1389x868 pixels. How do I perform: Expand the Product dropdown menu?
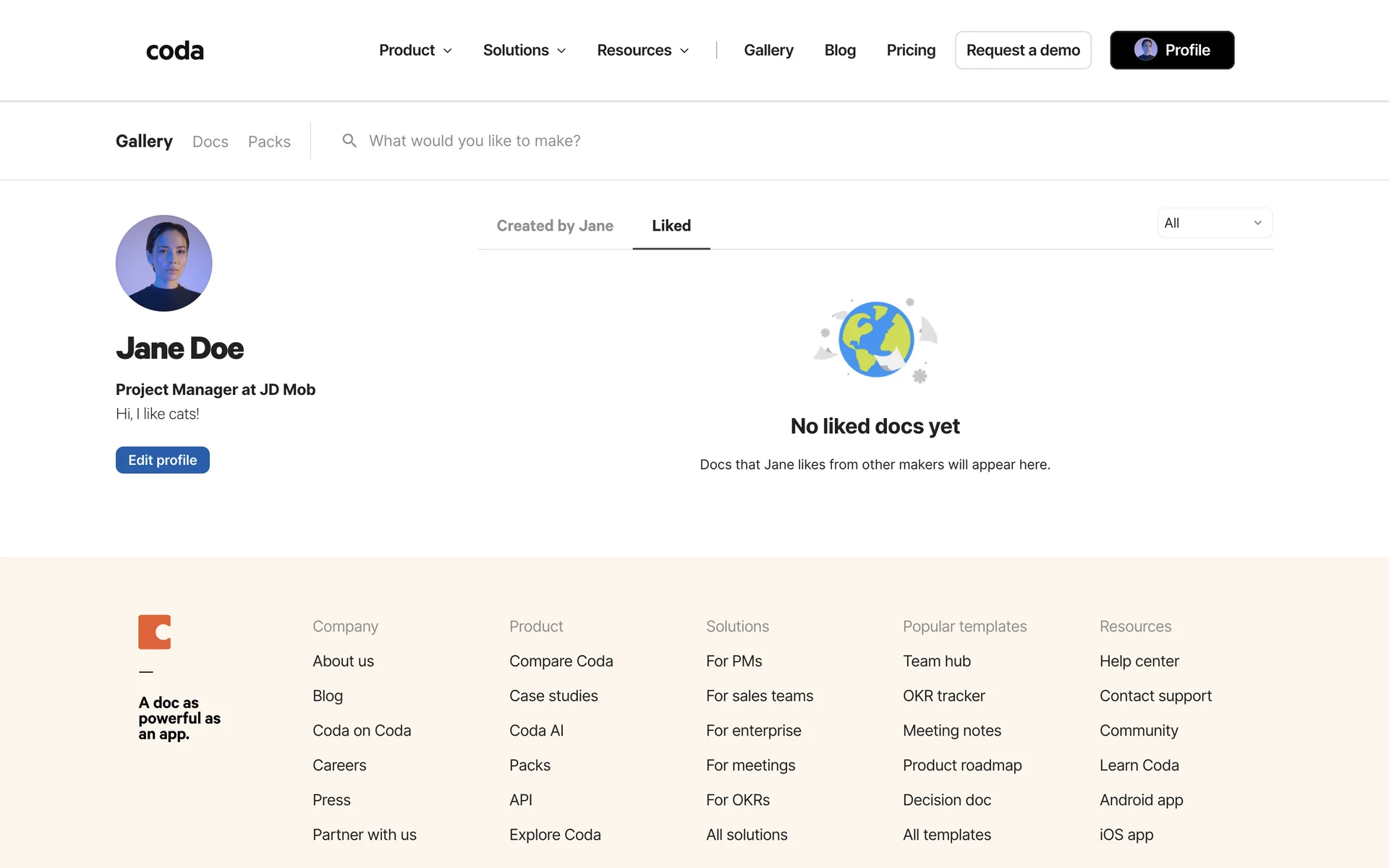tap(415, 51)
